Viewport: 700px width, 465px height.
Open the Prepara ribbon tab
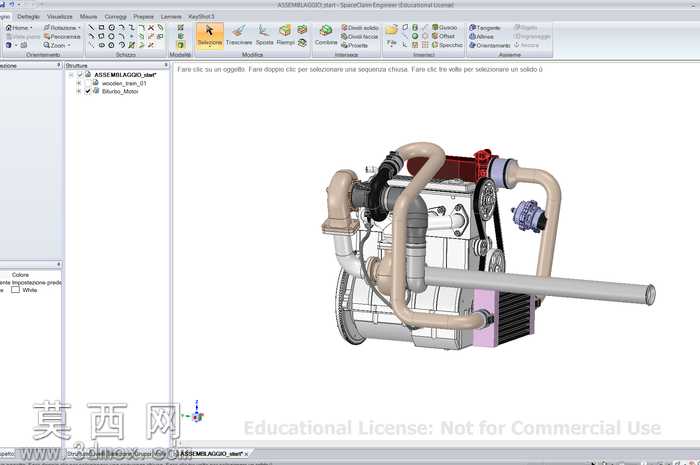tap(143, 17)
